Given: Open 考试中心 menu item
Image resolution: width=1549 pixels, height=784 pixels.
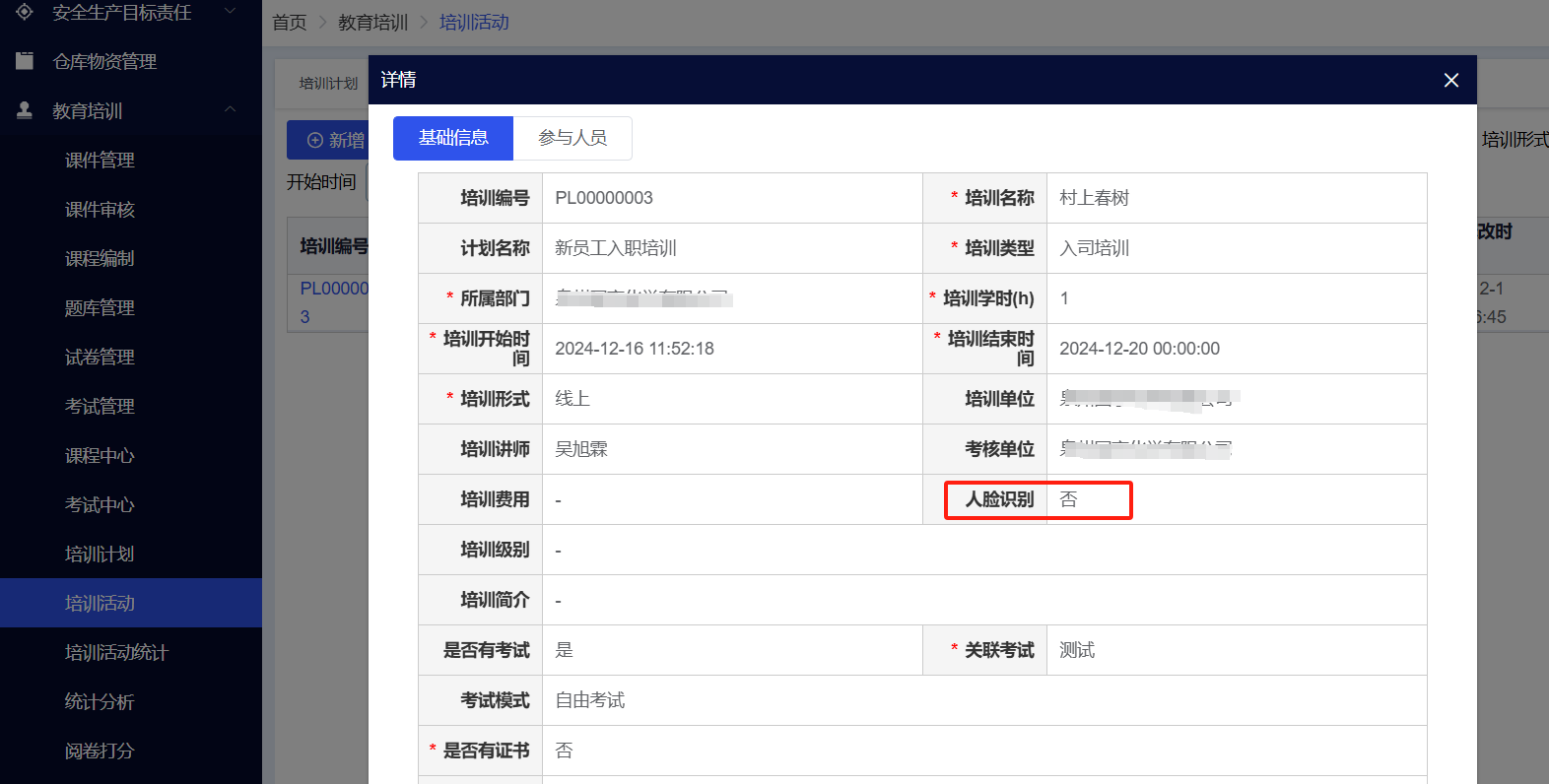Looking at the screenshot, I should coord(100,504).
